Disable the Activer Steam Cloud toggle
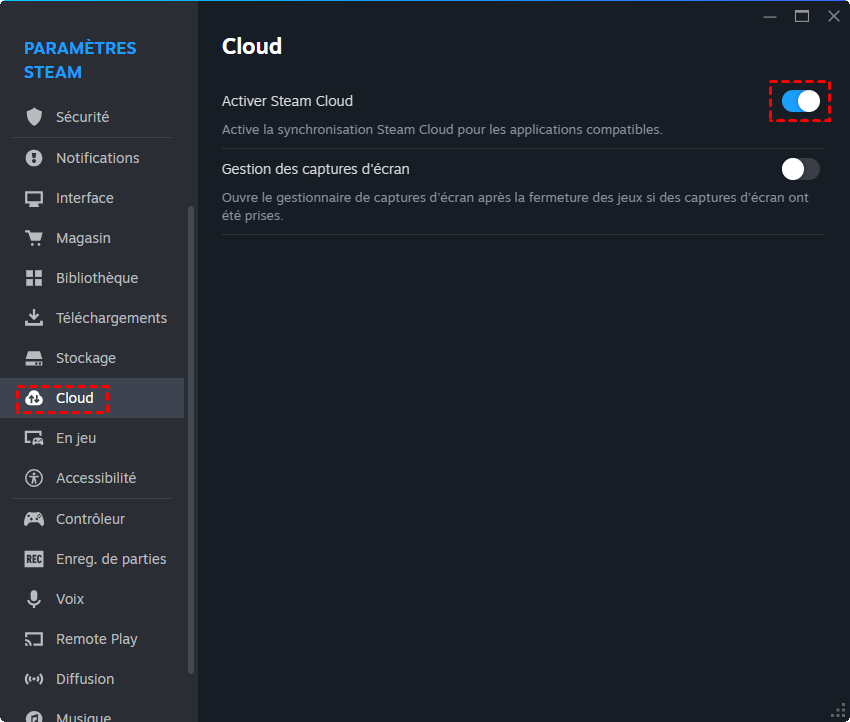The image size is (850, 722). pos(800,101)
